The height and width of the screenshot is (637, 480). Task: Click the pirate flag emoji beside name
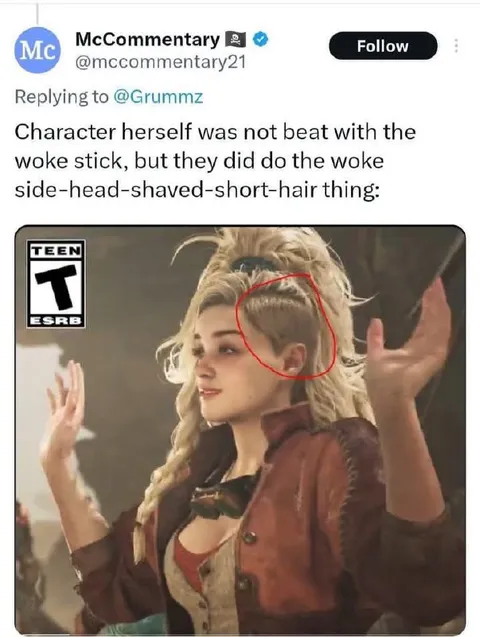click(235, 39)
